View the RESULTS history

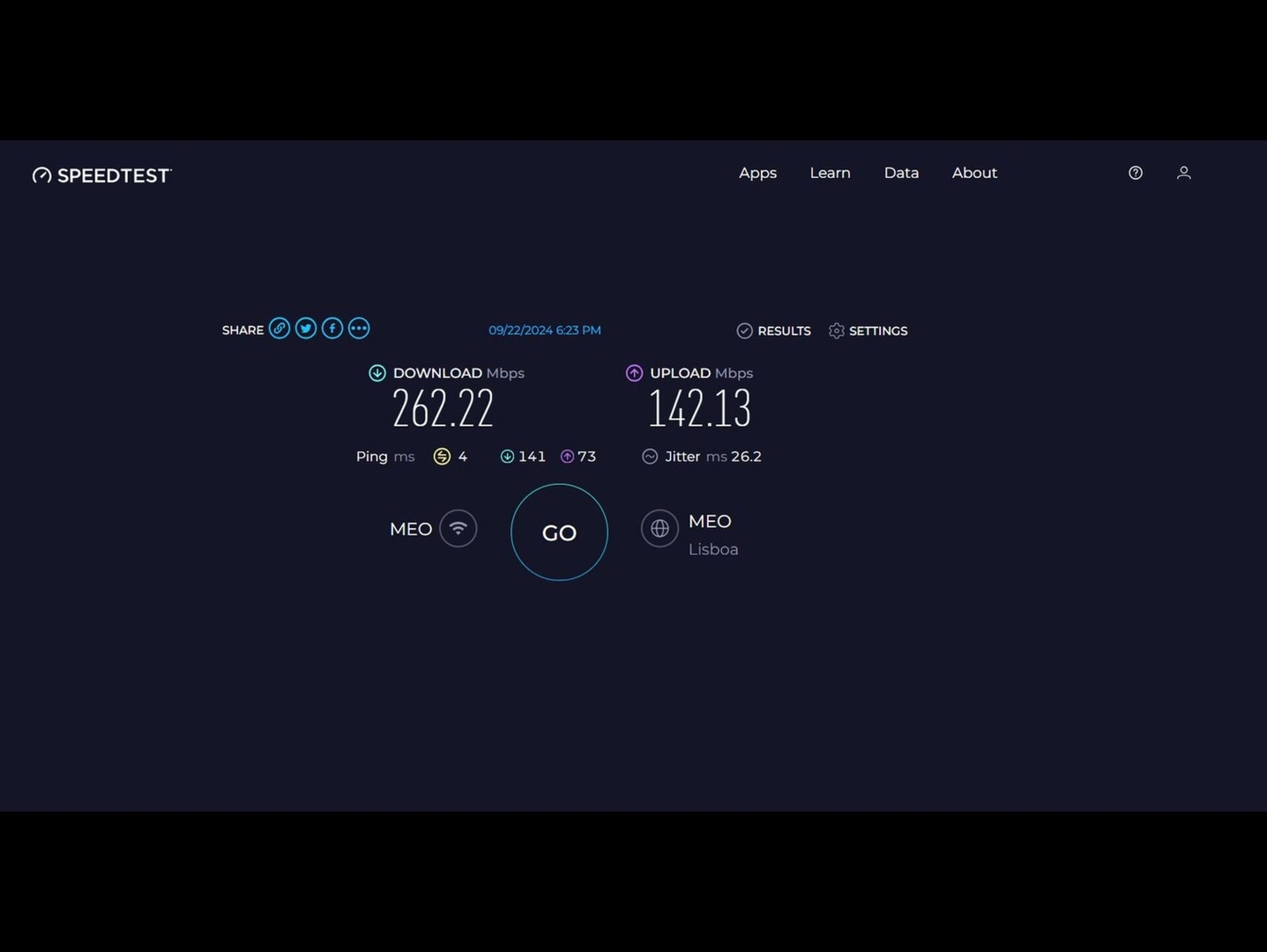(x=774, y=331)
